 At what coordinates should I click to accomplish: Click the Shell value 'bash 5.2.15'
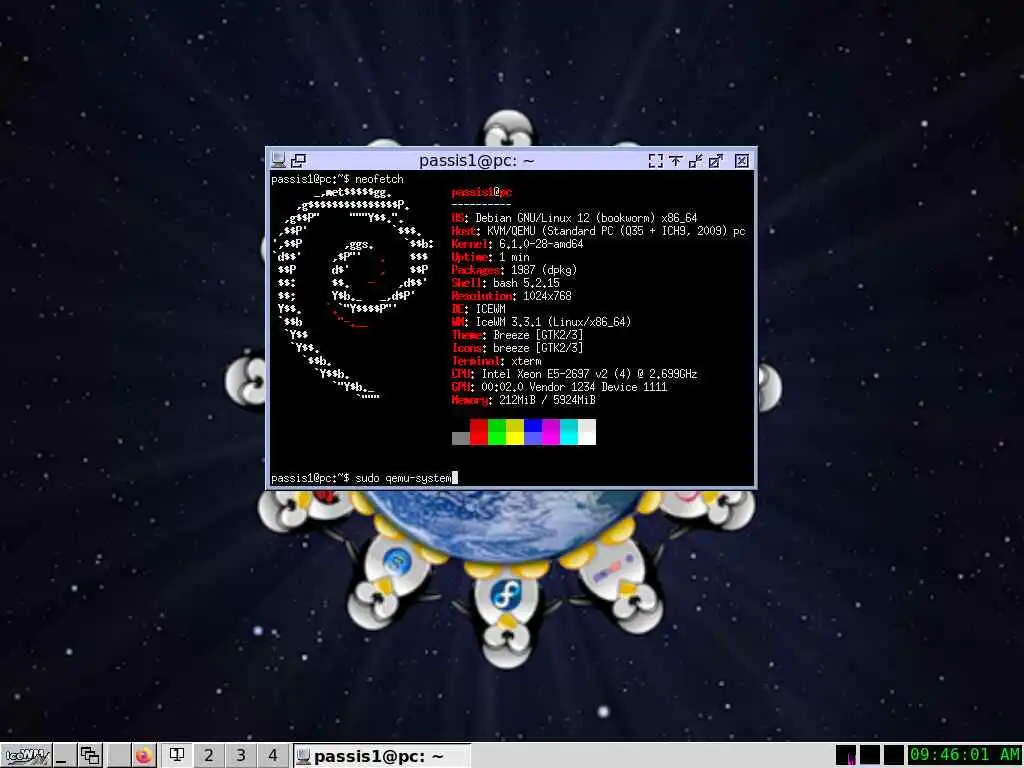(526, 283)
